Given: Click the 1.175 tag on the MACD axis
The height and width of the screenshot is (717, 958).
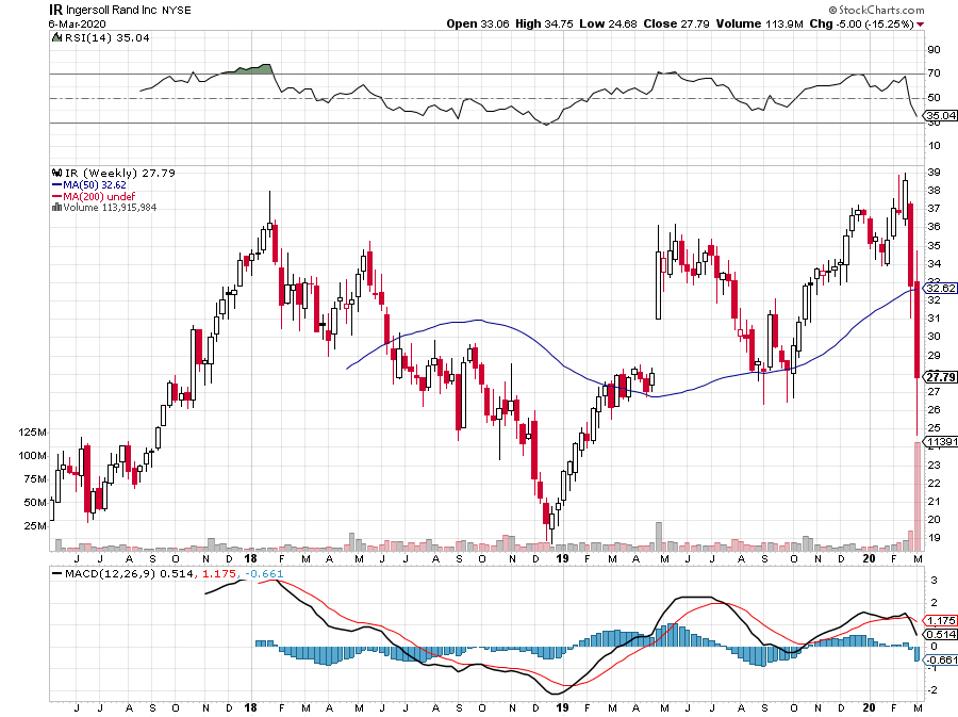Looking at the screenshot, I should pos(942,621).
